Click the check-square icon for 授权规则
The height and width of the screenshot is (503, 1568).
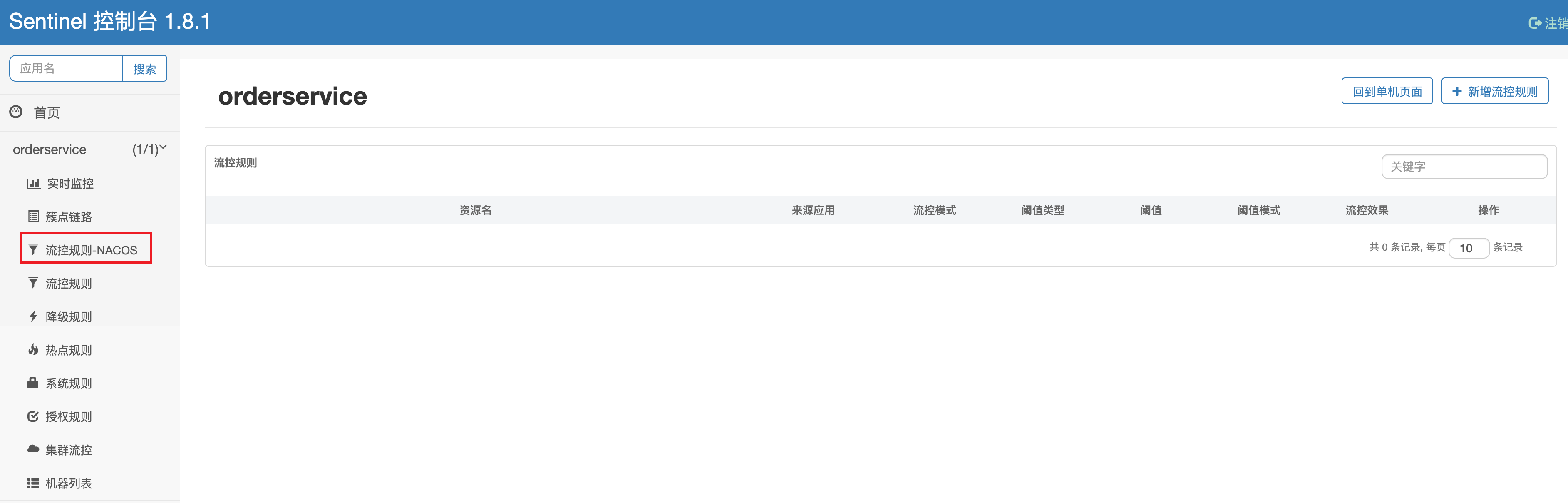coord(33,416)
